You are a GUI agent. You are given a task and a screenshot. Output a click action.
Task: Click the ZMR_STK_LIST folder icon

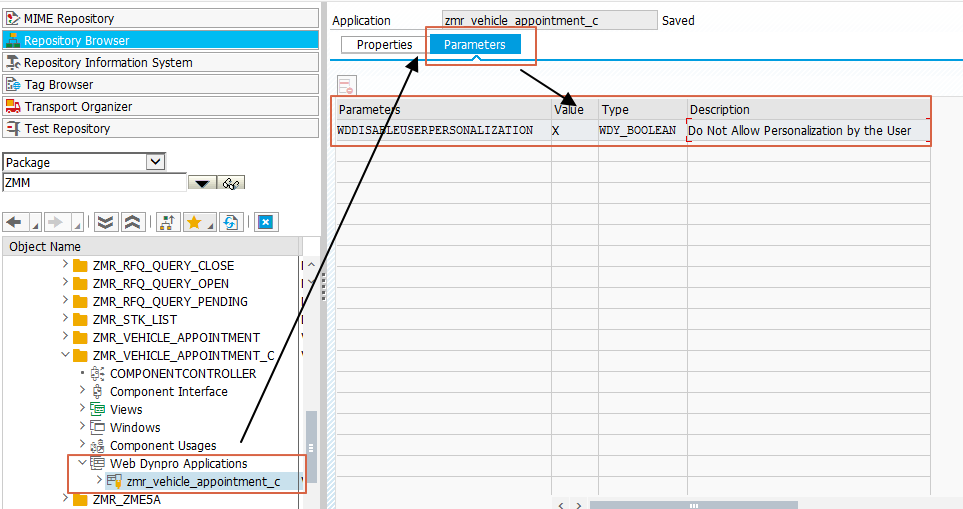pos(80,320)
